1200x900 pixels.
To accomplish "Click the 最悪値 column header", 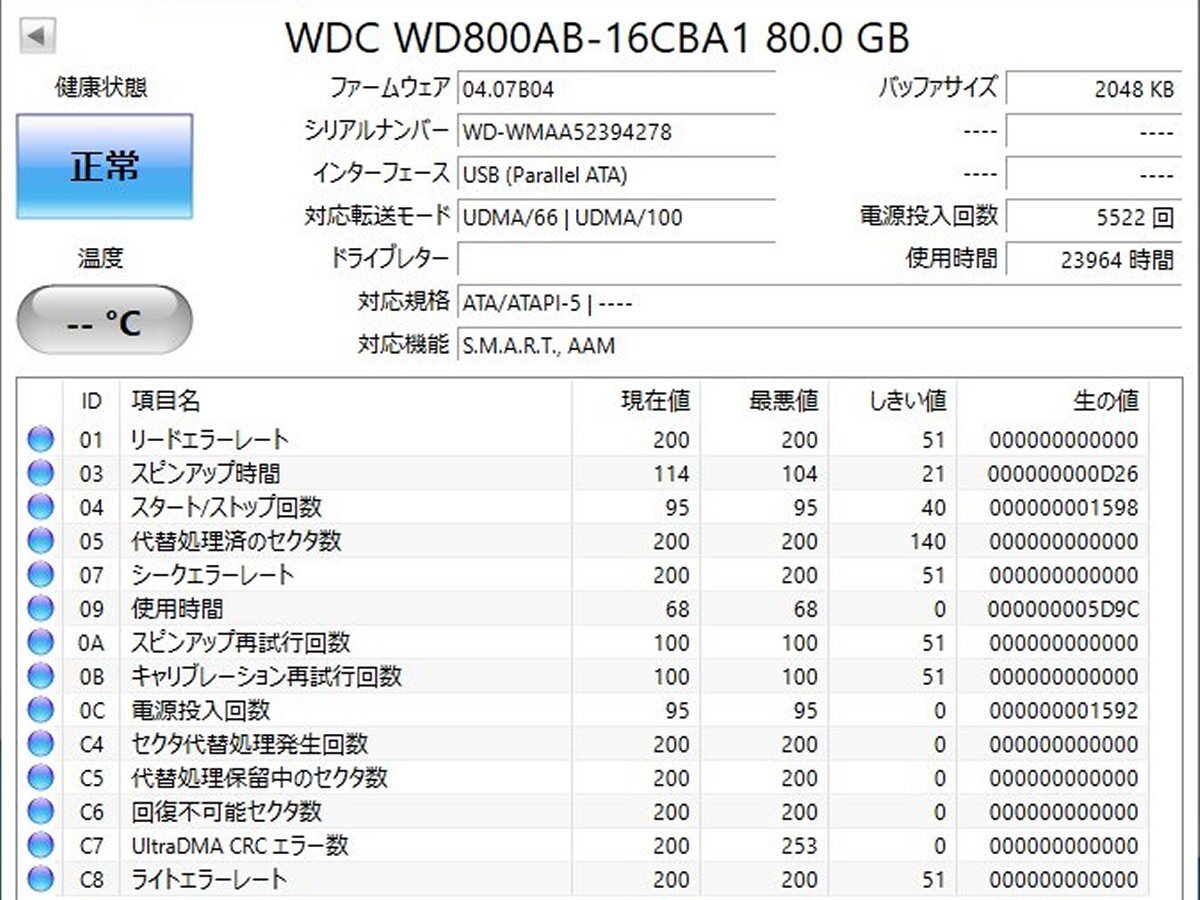I will [764, 401].
